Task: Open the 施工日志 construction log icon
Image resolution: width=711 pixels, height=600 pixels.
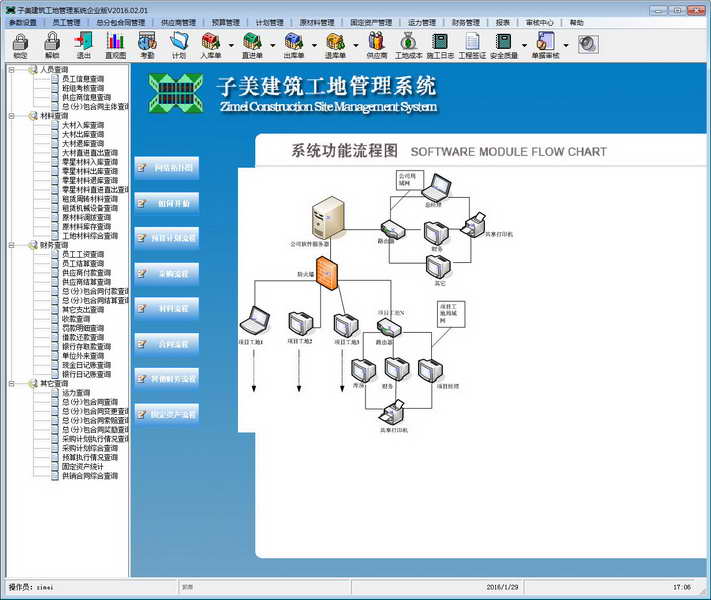Action: (440, 44)
